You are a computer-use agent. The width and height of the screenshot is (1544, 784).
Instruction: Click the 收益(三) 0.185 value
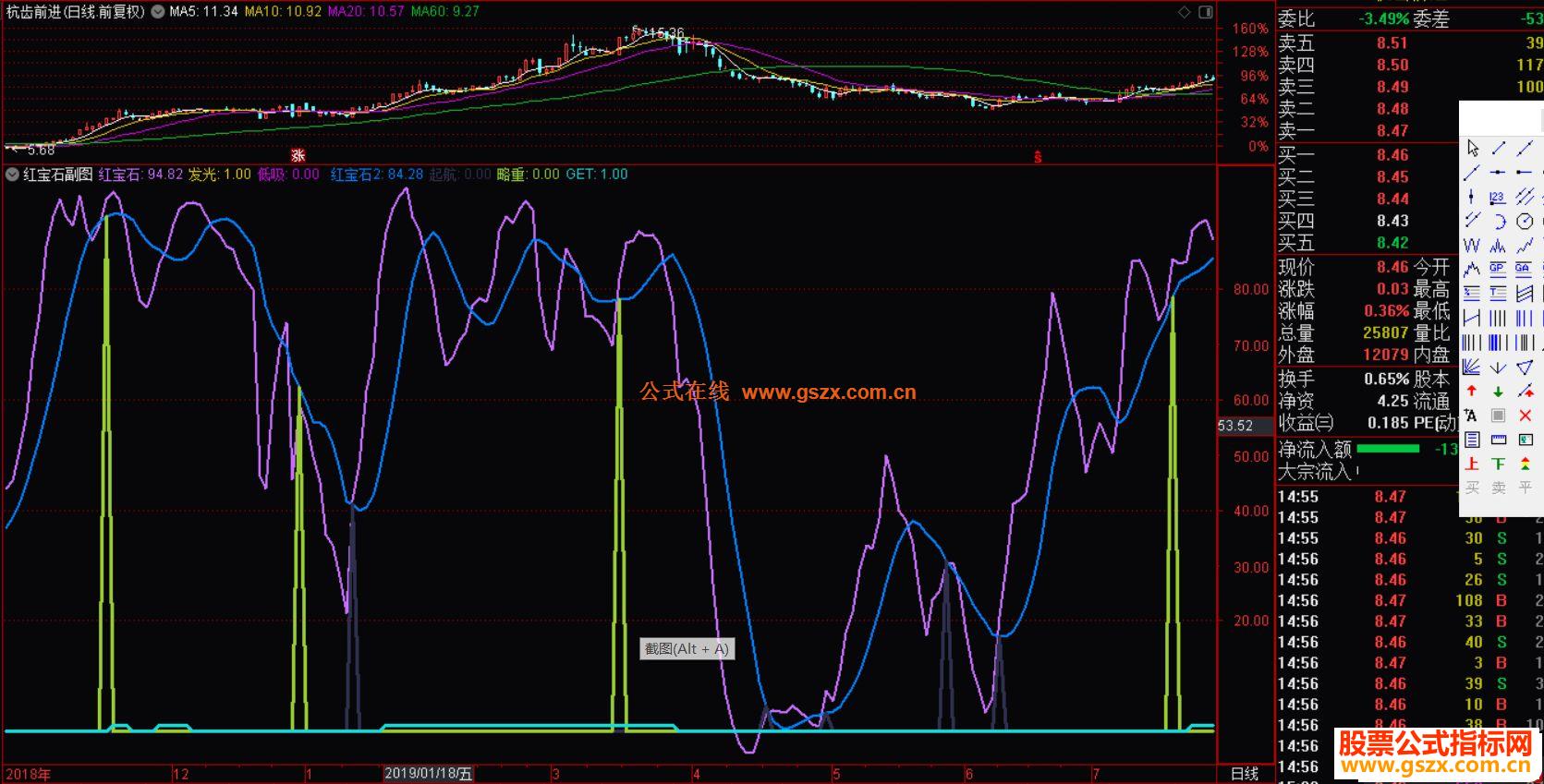click(x=1390, y=423)
